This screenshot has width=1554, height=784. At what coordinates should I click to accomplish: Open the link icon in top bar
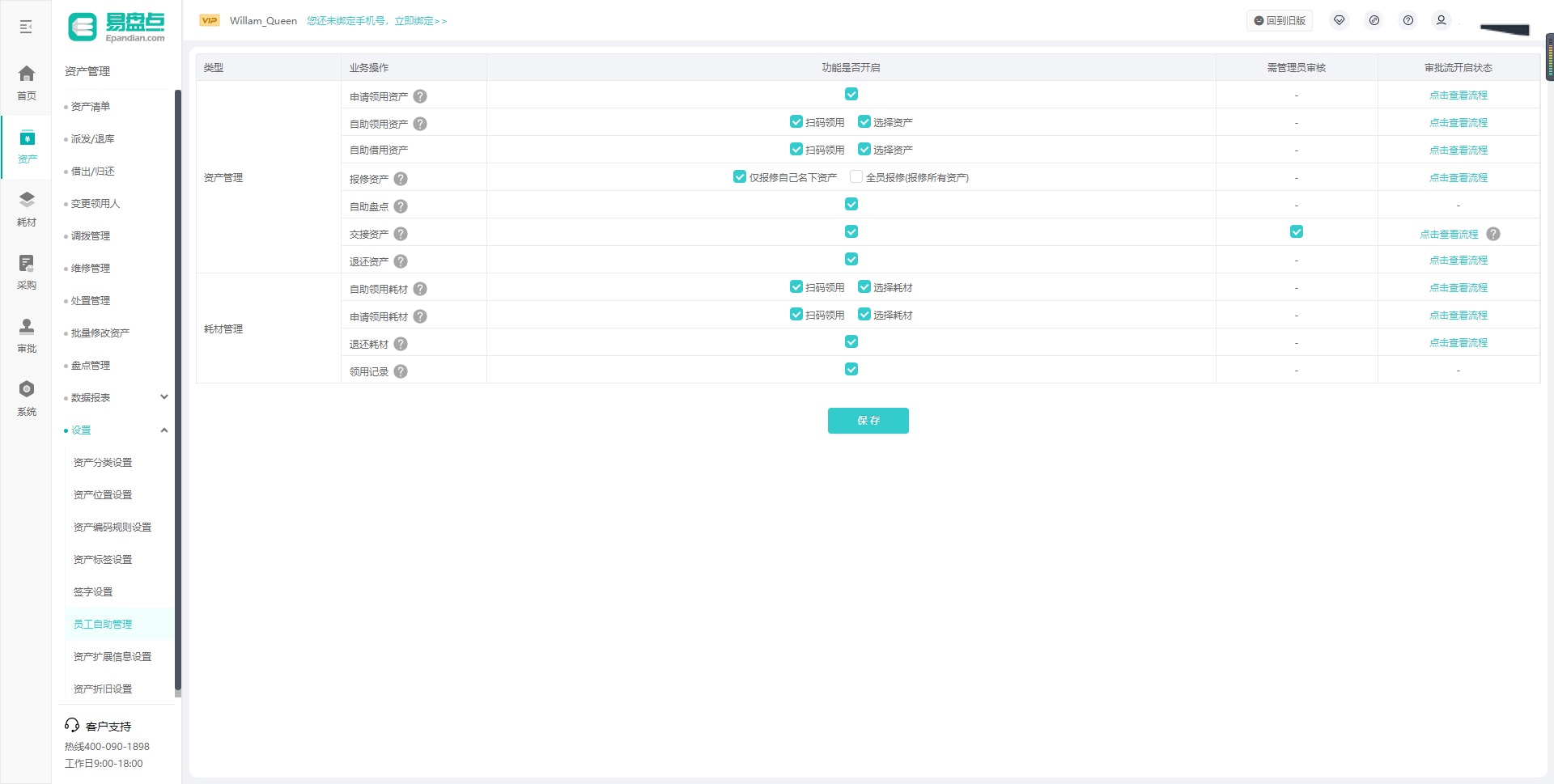[1374, 20]
